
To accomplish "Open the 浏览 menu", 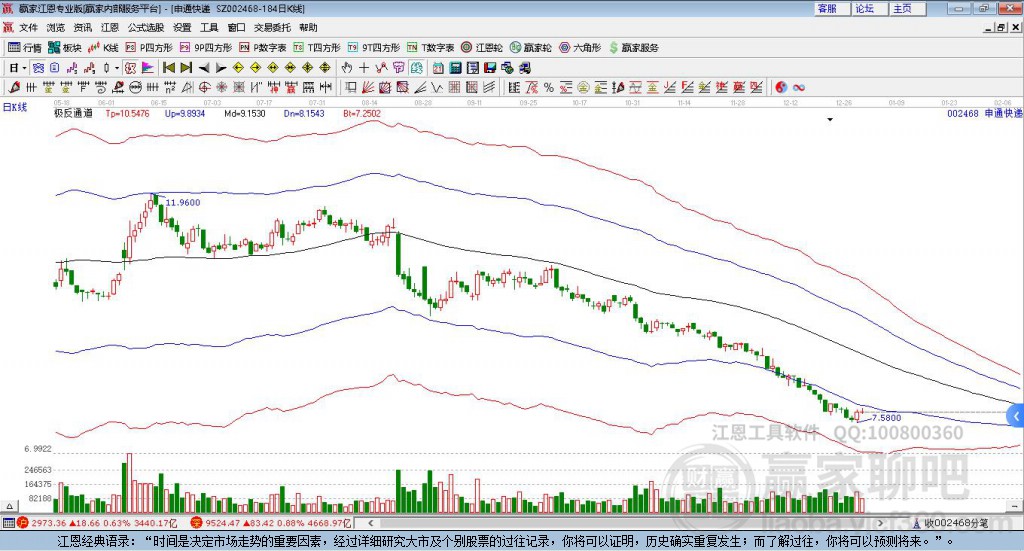I will (x=56, y=27).
